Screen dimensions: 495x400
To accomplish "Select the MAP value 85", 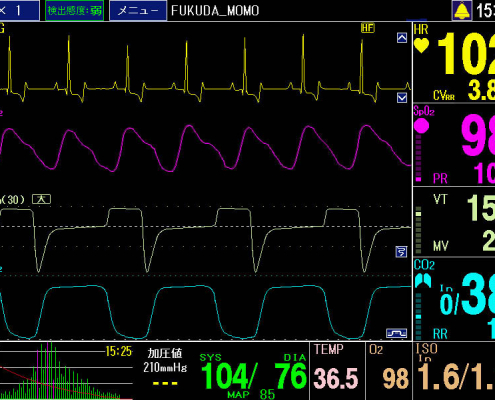I will [x=267, y=394].
